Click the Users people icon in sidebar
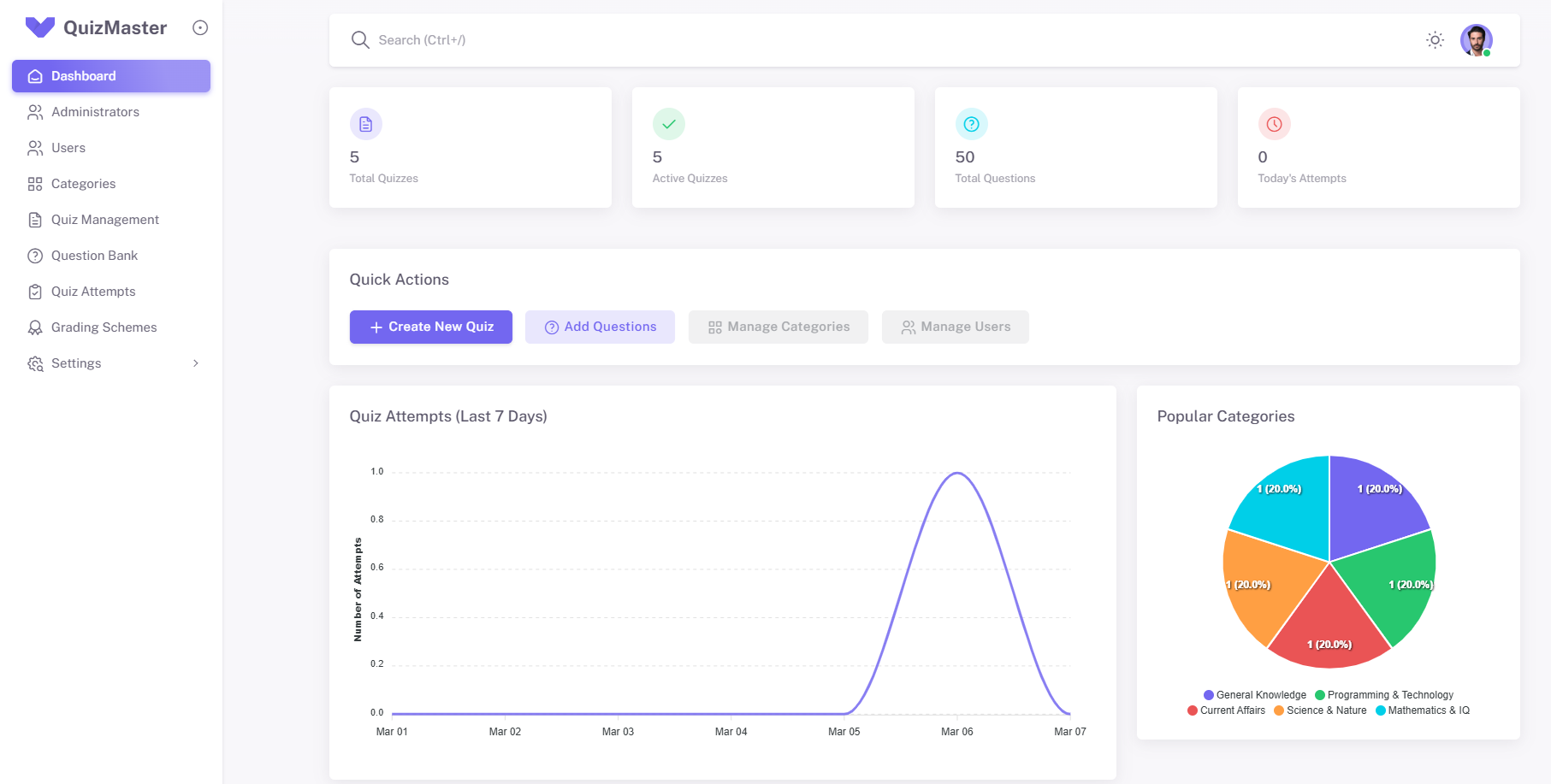This screenshot has width=1551, height=784. (35, 148)
